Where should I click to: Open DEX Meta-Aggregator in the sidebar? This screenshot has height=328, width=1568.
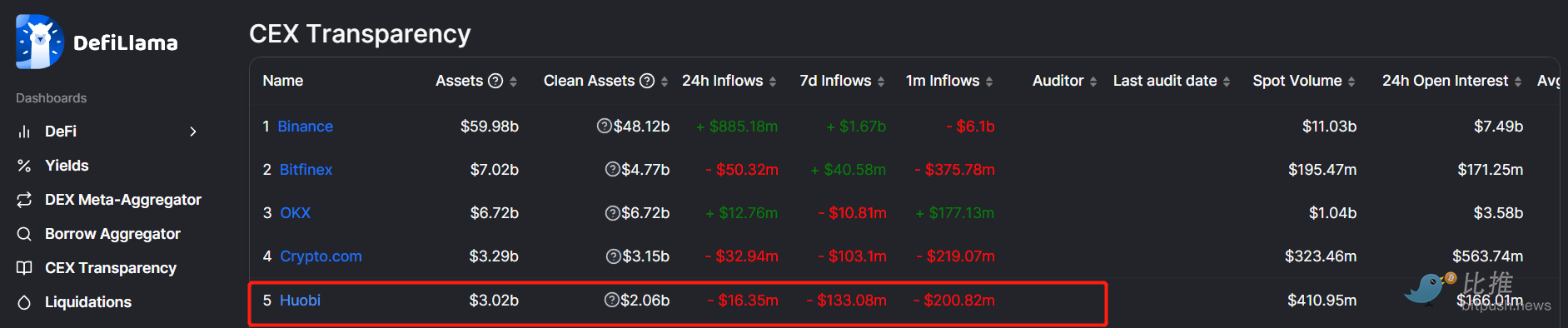123,200
